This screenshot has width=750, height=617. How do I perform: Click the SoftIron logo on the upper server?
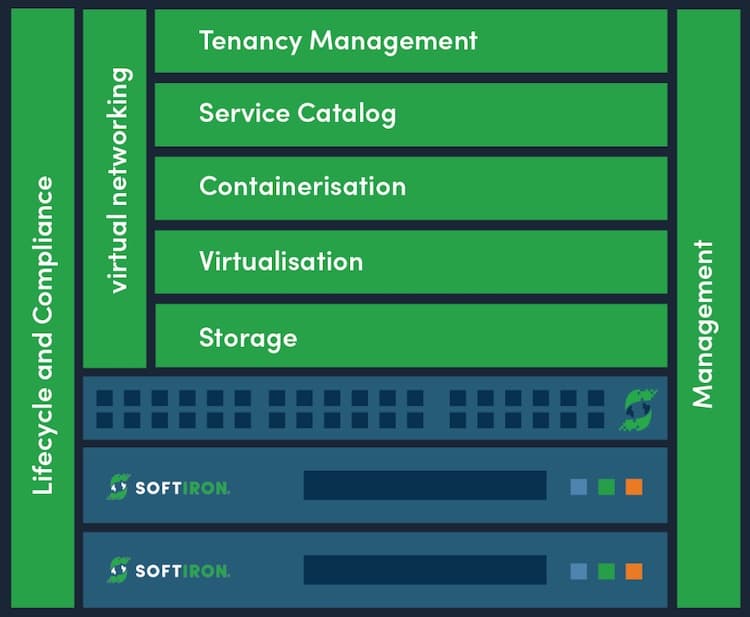coord(168,487)
